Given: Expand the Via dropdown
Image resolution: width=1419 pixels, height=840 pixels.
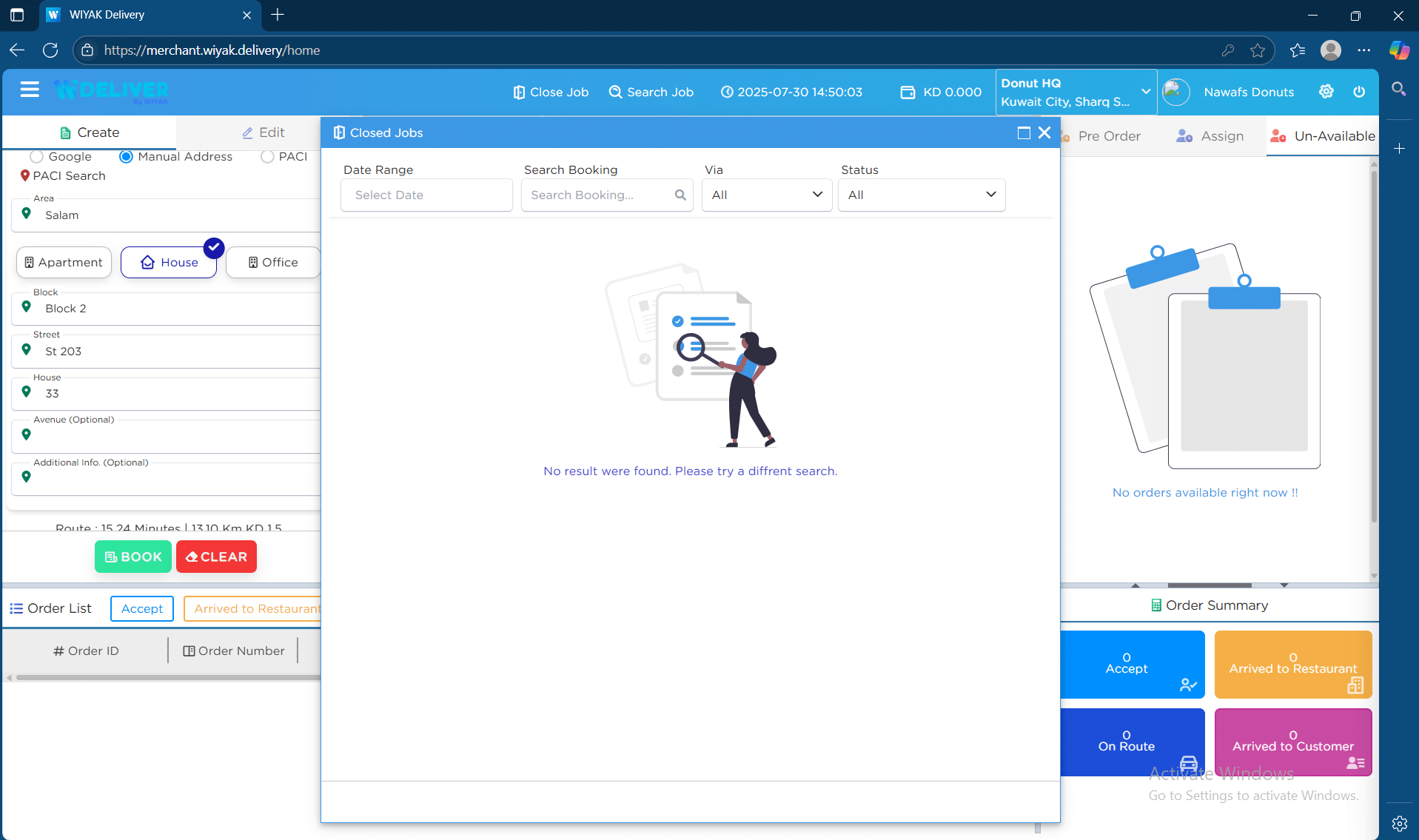Looking at the screenshot, I should pos(767,195).
